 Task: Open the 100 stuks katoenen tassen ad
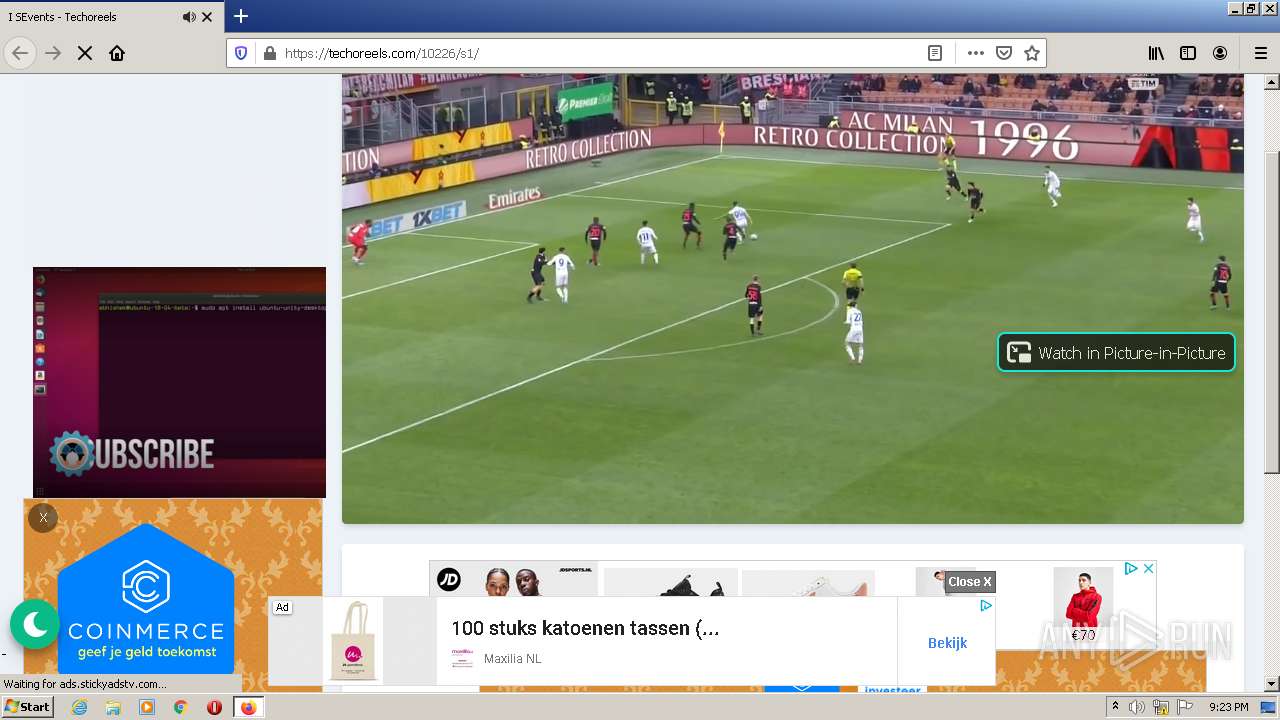tap(585, 628)
